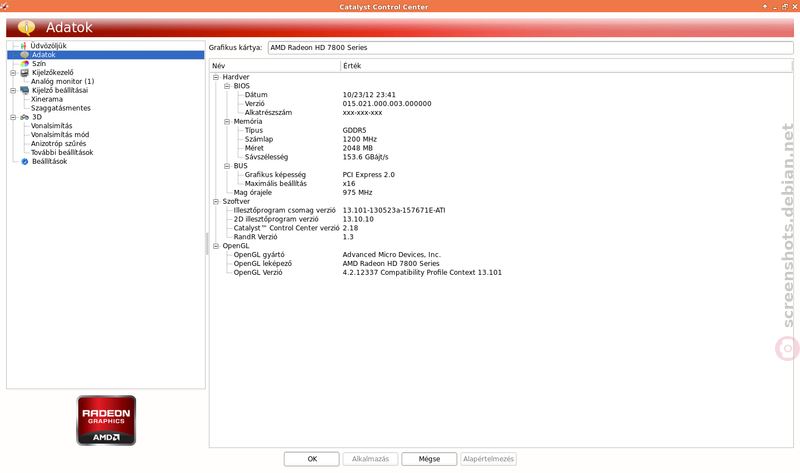The height and width of the screenshot is (473, 800).
Task: Open Analóg monitor (1)
Action: click(62, 82)
